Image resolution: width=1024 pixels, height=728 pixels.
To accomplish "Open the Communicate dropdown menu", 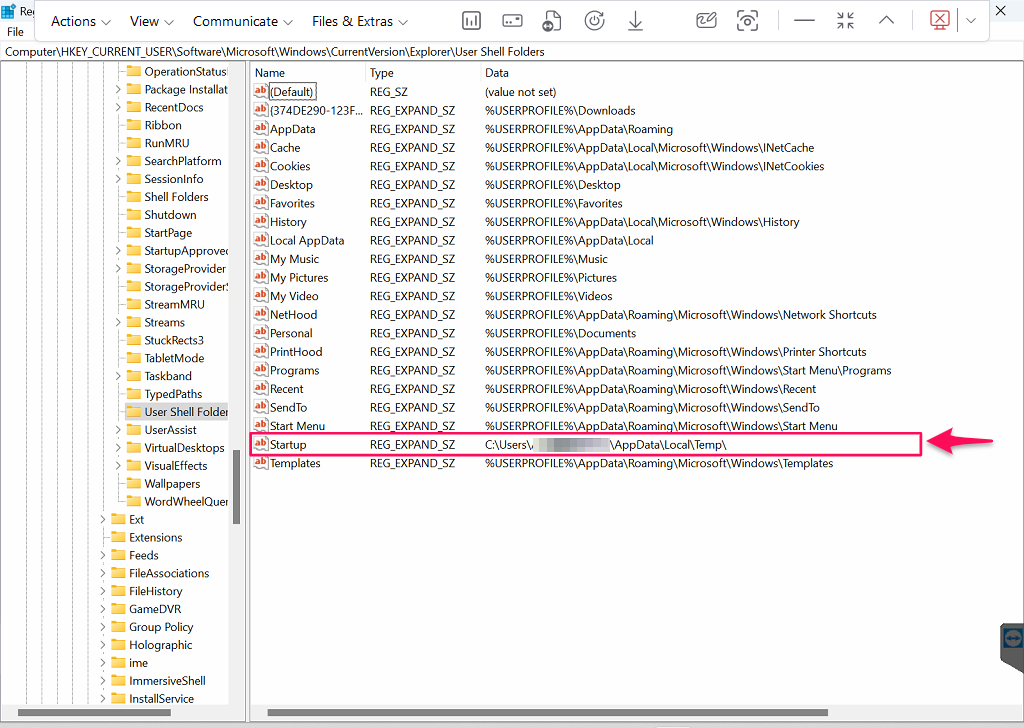I will [242, 21].
